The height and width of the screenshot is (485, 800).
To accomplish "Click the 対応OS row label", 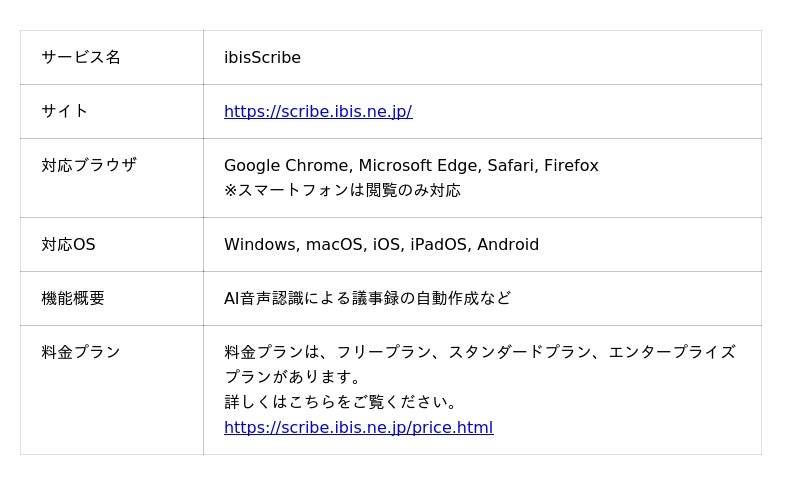I will pyautogui.click(x=68, y=244).
